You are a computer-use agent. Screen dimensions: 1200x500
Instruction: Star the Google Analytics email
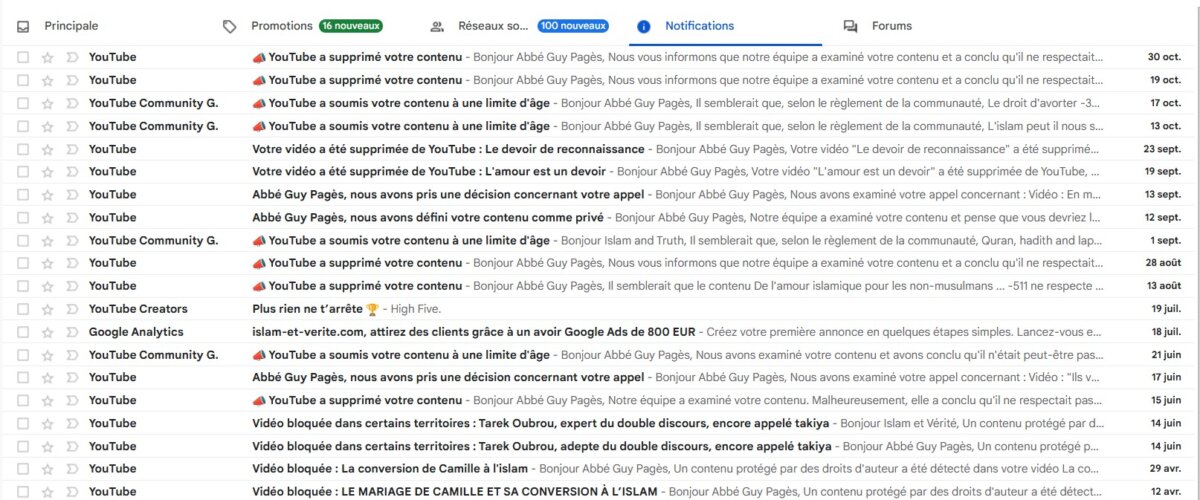coord(47,332)
